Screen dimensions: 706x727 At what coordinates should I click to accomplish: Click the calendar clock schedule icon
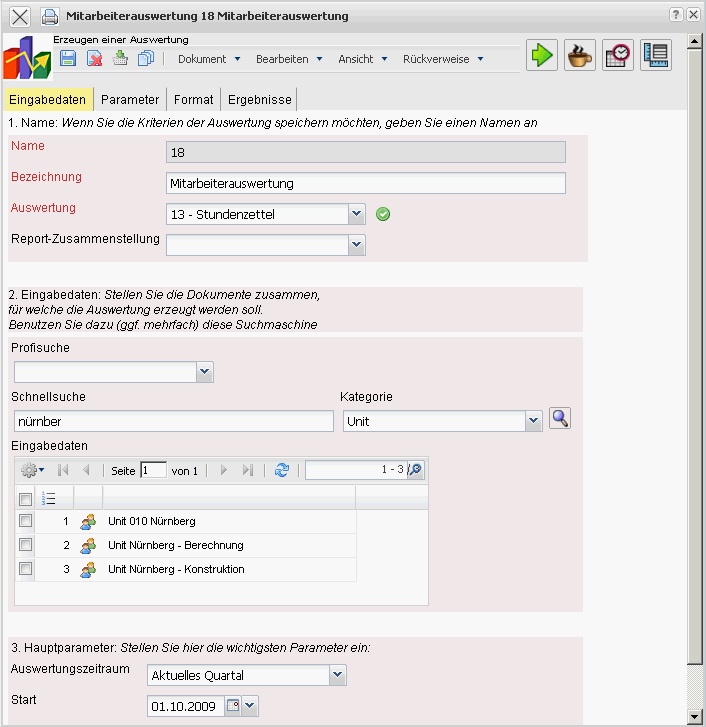coord(618,55)
